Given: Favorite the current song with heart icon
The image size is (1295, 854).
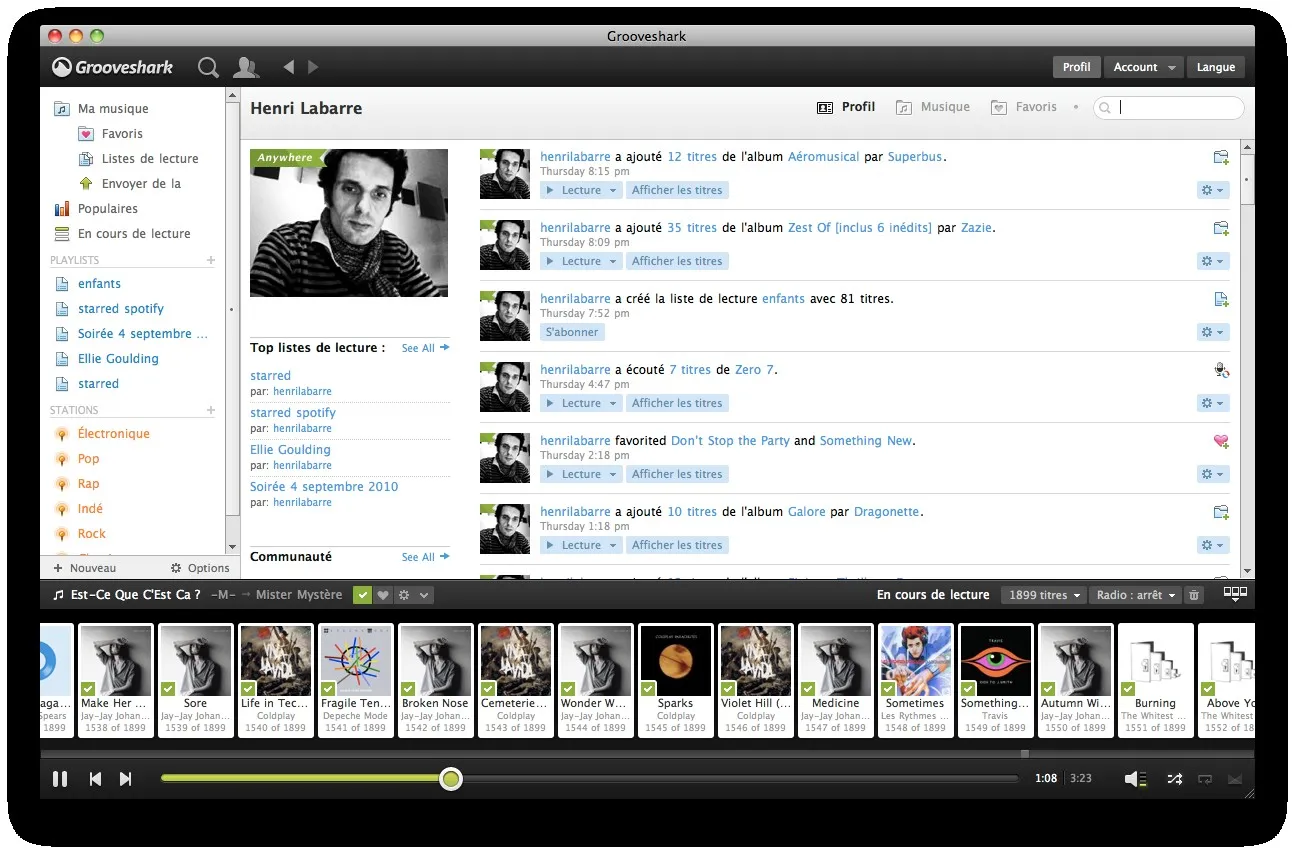Looking at the screenshot, I should [x=383, y=595].
